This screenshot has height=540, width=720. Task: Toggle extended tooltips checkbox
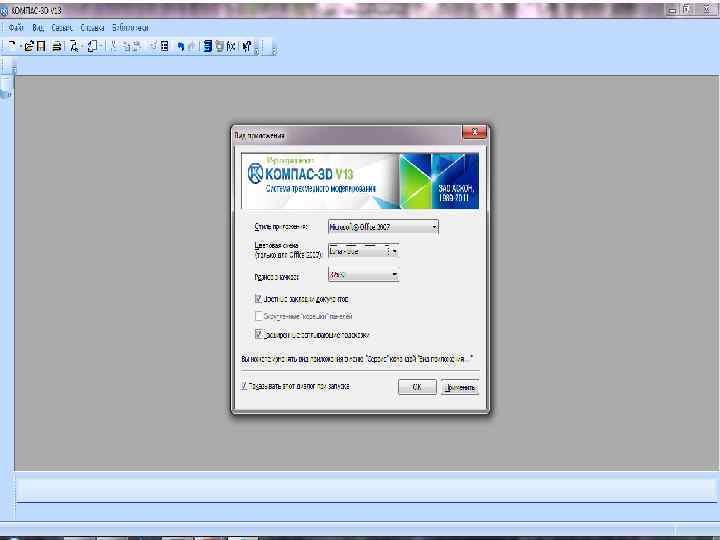pos(258,334)
